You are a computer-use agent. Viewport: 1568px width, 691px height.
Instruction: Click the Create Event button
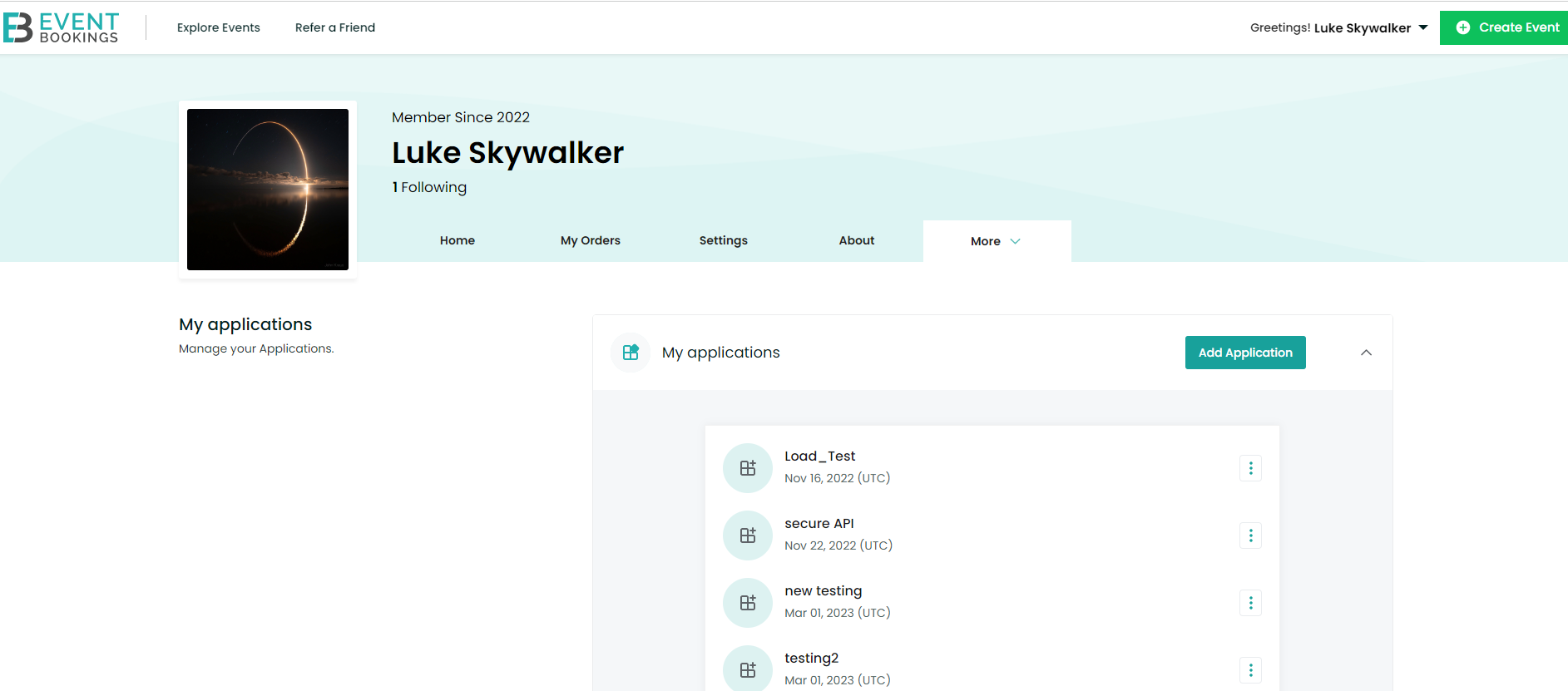coord(1507,27)
